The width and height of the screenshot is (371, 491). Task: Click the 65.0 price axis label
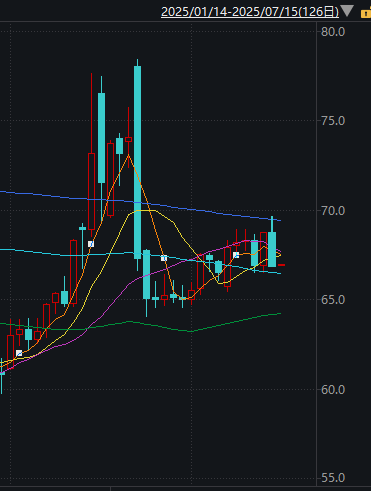(x=333, y=300)
